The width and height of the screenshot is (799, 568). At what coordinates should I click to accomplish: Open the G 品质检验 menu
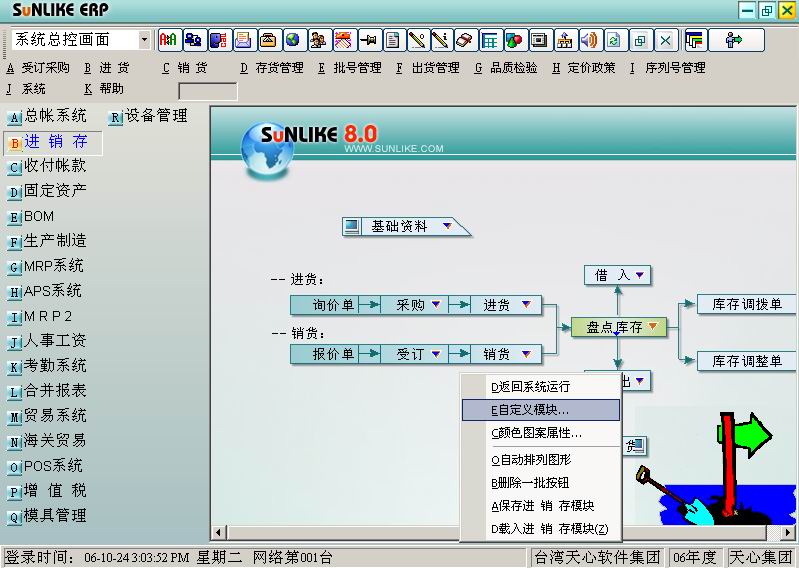(505, 68)
